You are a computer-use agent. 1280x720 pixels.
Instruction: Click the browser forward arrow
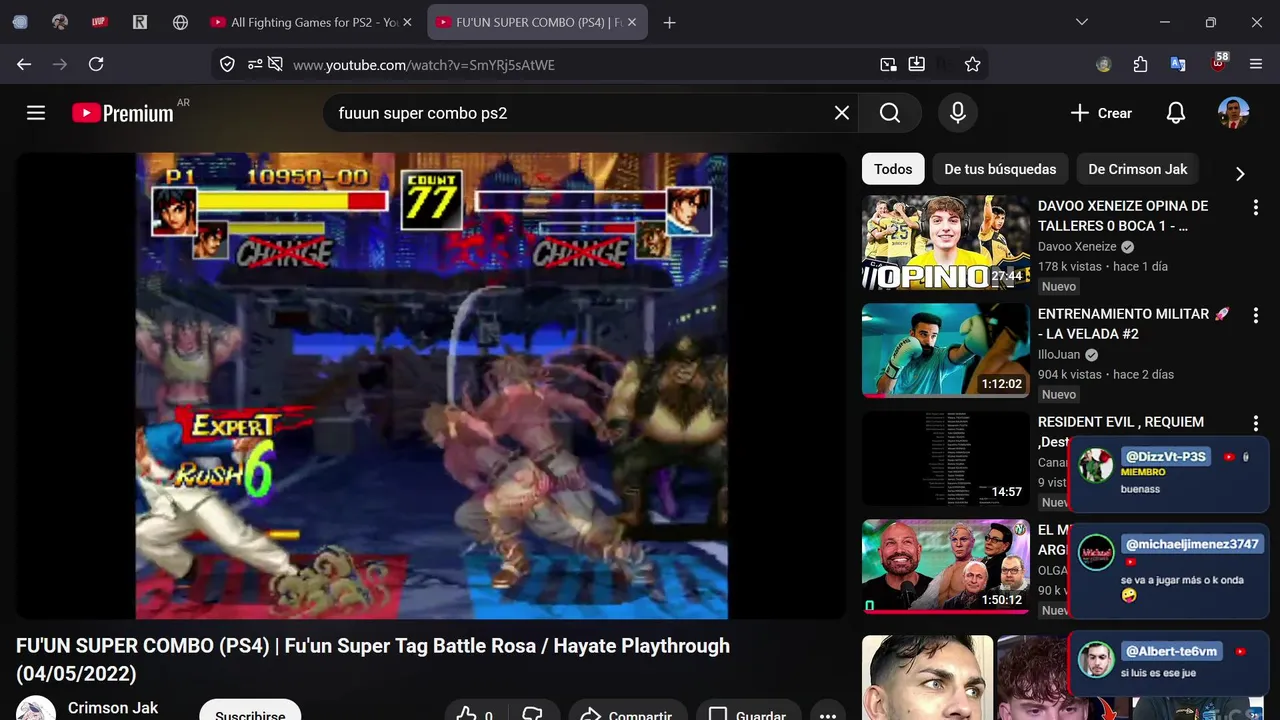coord(60,64)
